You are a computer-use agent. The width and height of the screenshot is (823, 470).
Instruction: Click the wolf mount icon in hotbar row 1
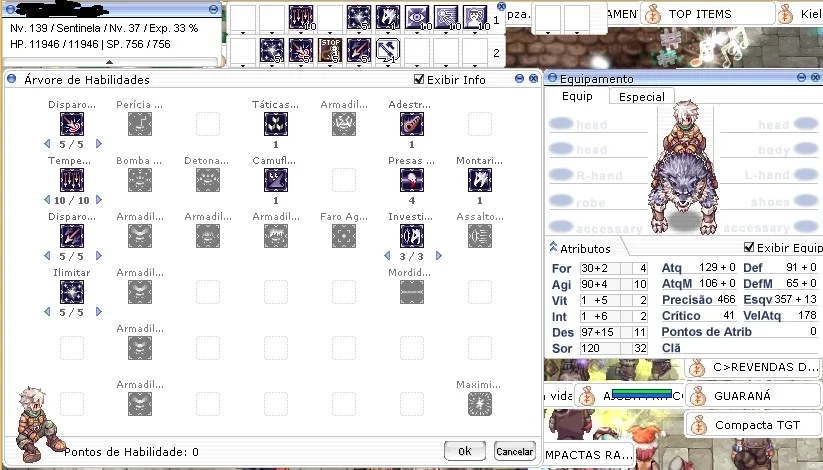[x=388, y=18]
